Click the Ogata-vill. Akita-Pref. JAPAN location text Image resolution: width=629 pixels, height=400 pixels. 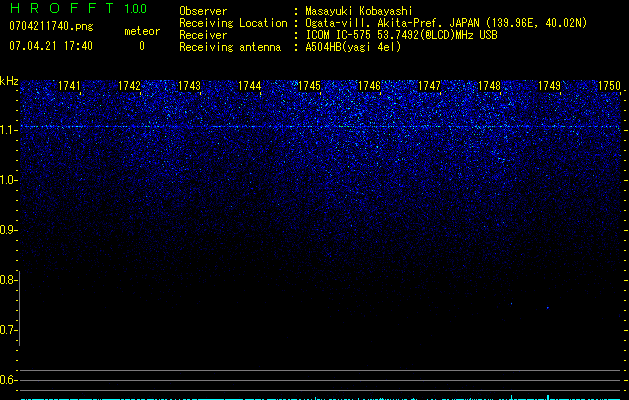pos(446,23)
